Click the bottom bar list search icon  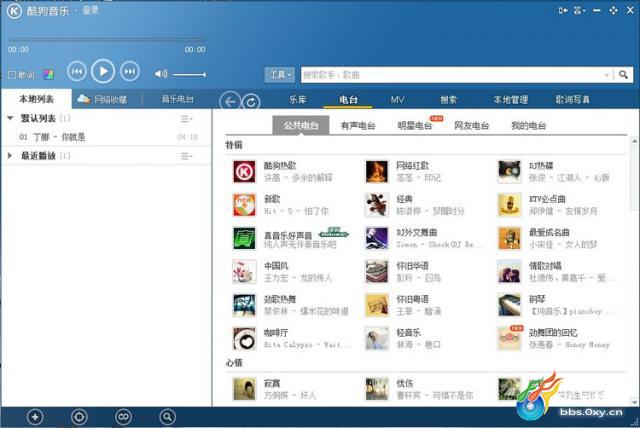167,417
